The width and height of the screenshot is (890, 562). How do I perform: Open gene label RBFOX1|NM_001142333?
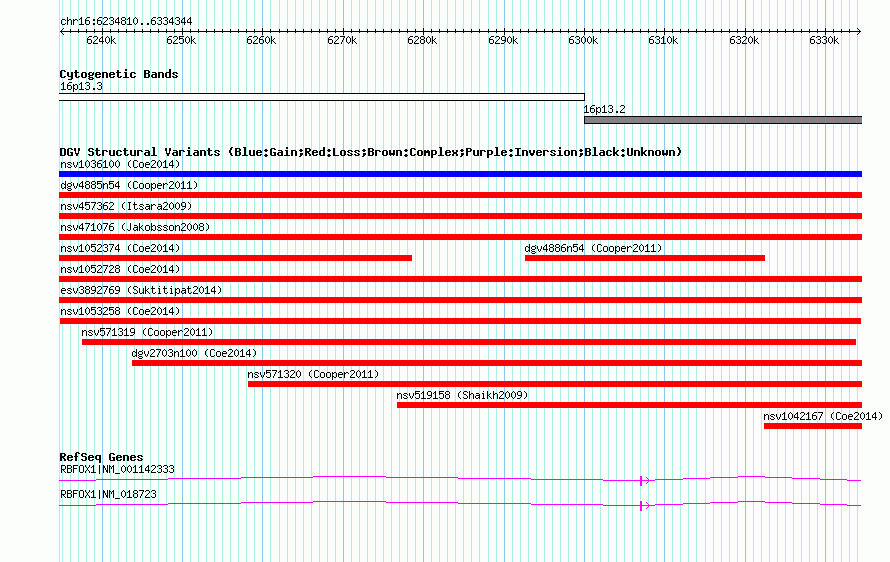[117, 469]
